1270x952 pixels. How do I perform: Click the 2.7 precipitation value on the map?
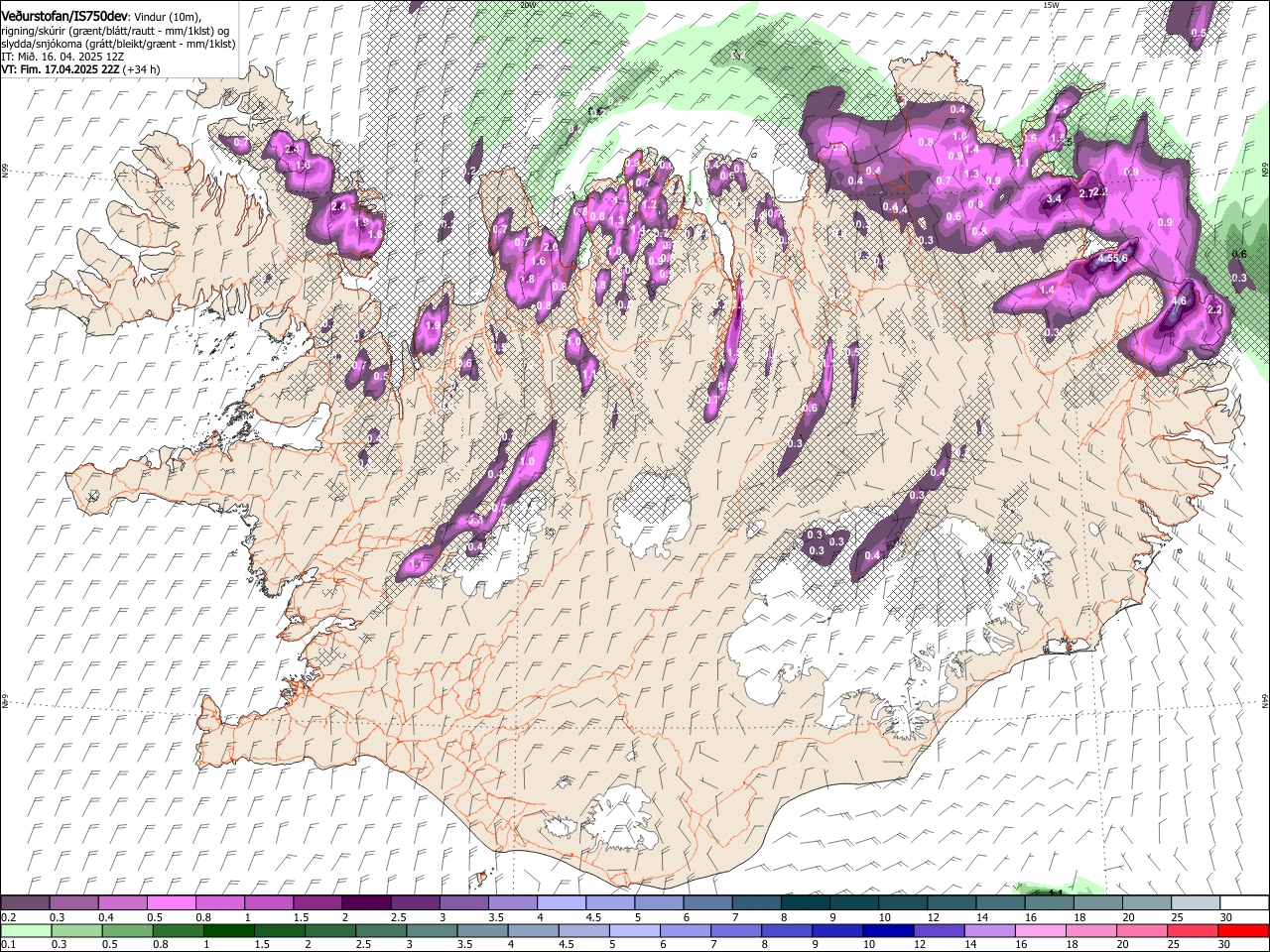click(x=1085, y=193)
